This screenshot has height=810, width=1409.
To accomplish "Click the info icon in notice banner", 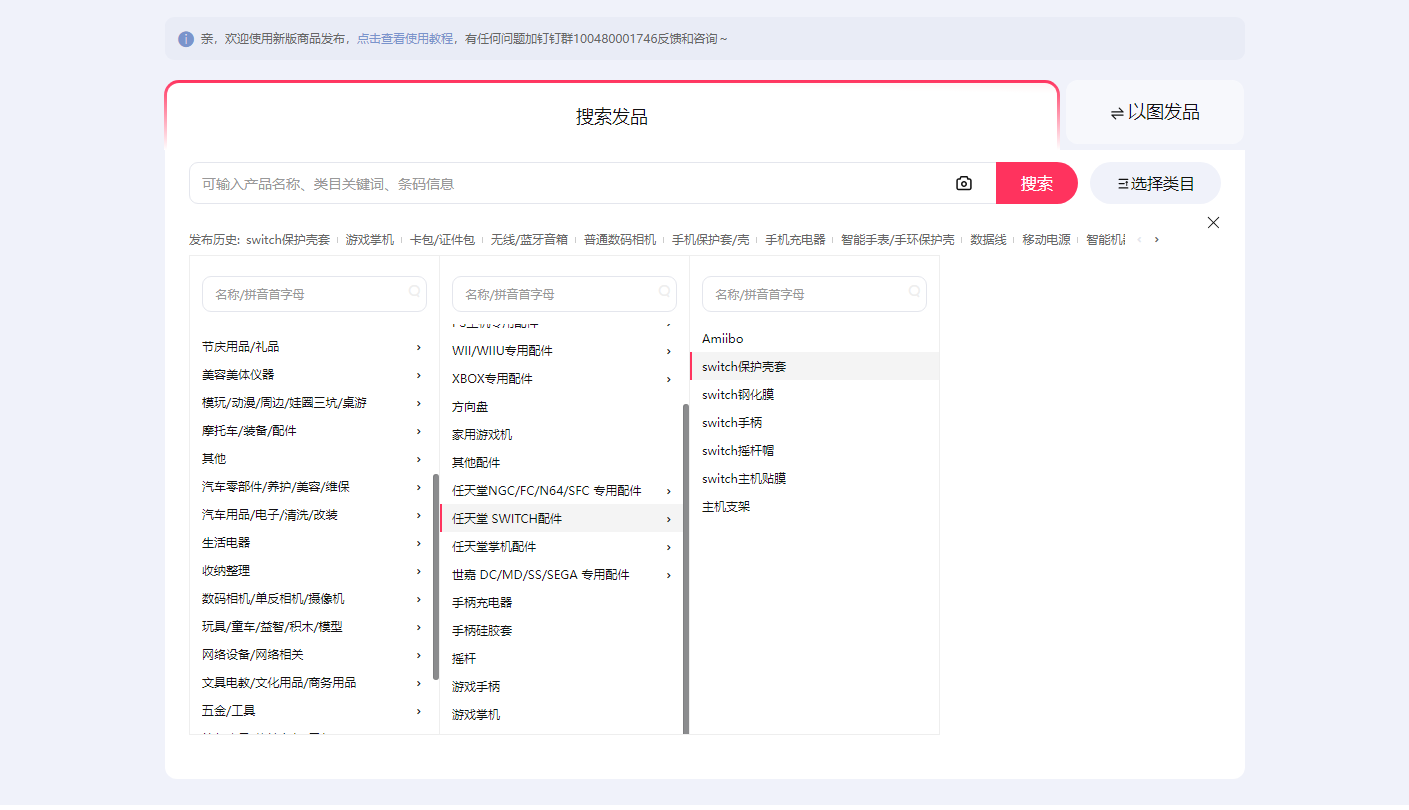I will [x=186, y=39].
